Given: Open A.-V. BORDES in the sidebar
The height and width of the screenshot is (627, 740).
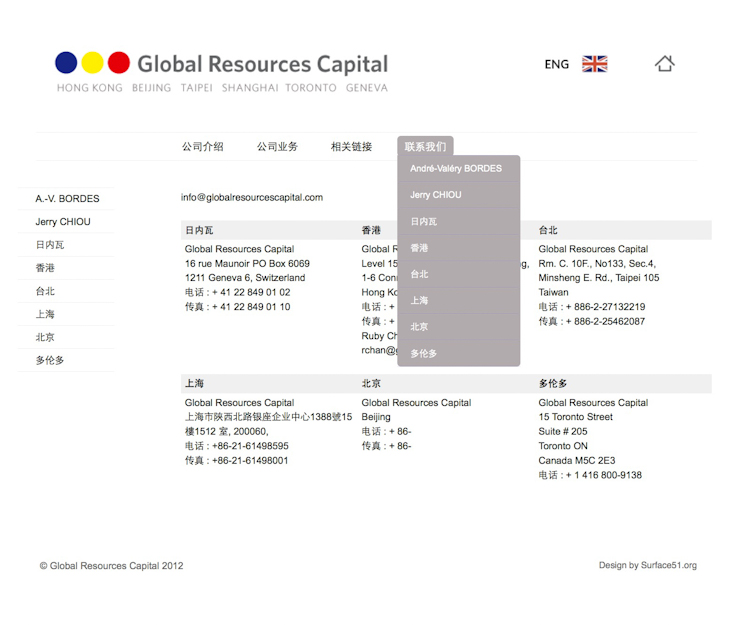Looking at the screenshot, I should (67, 199).
